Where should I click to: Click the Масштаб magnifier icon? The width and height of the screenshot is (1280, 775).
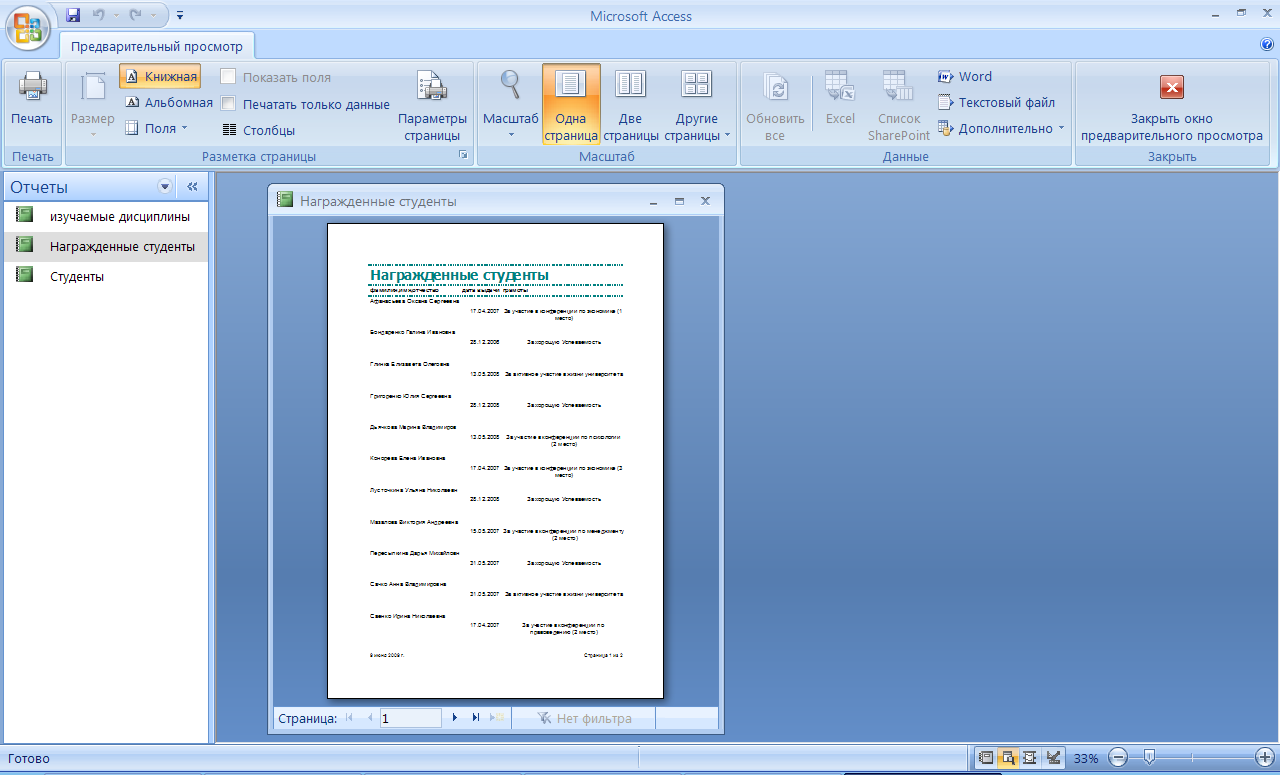click(x=511, y=86)
